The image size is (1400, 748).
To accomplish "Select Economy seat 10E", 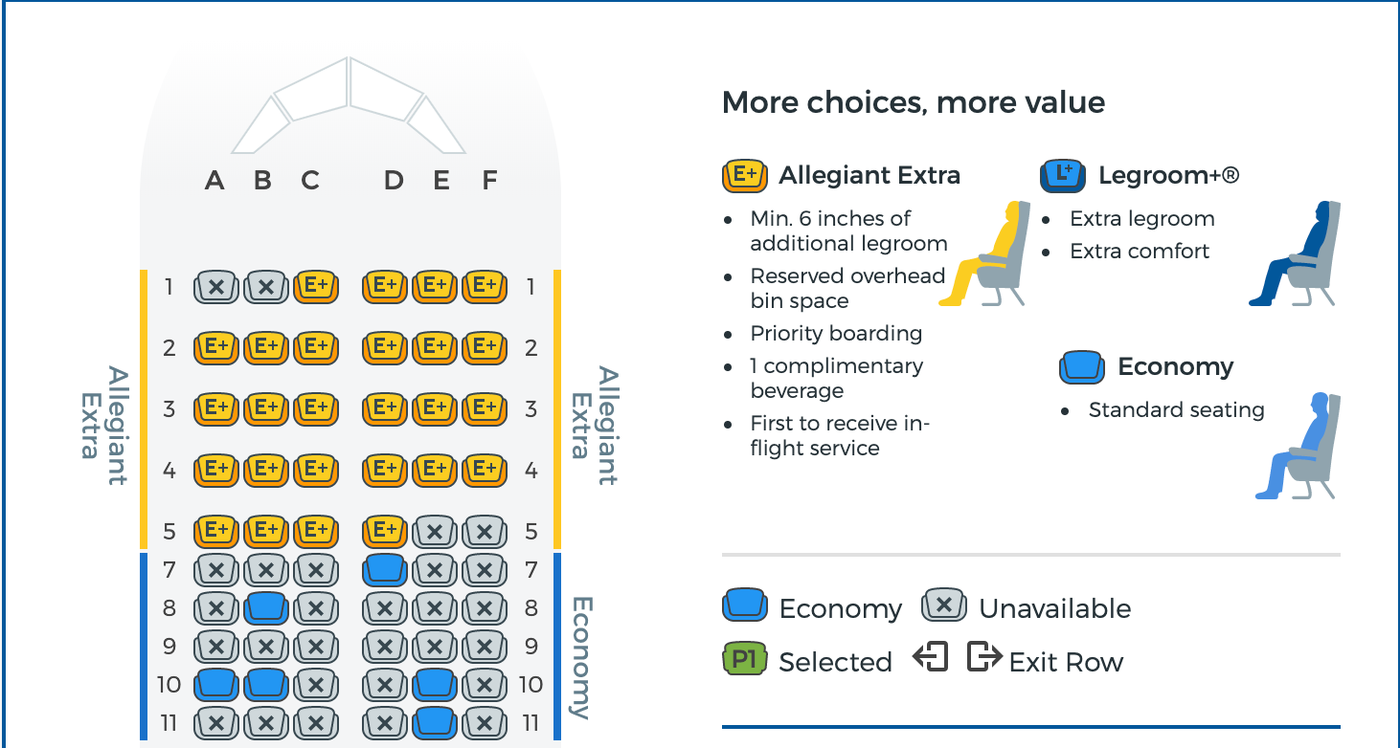I will click(x=435, y=685).
